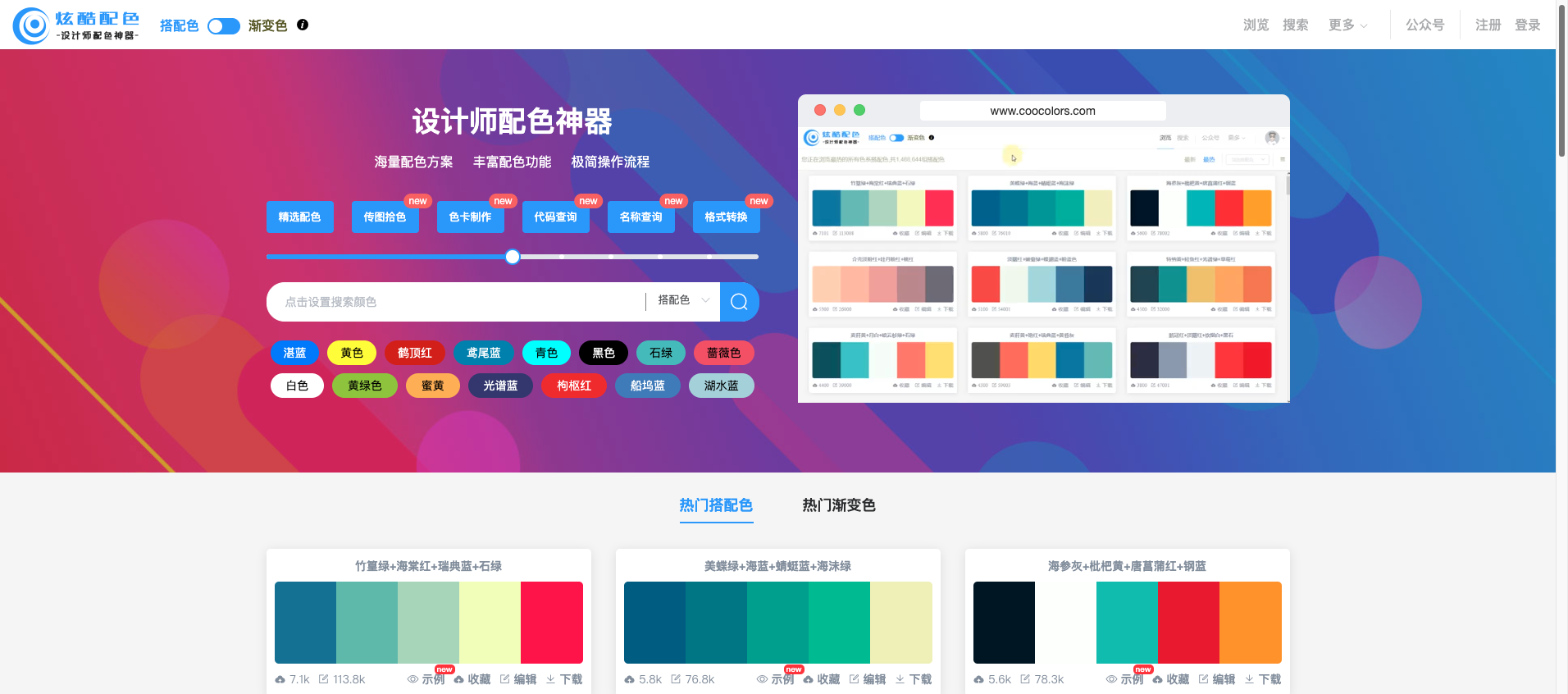Open the info icon beside 渐变色
The height and width of the screenshot is (694, 1568).
click(303, 25)
